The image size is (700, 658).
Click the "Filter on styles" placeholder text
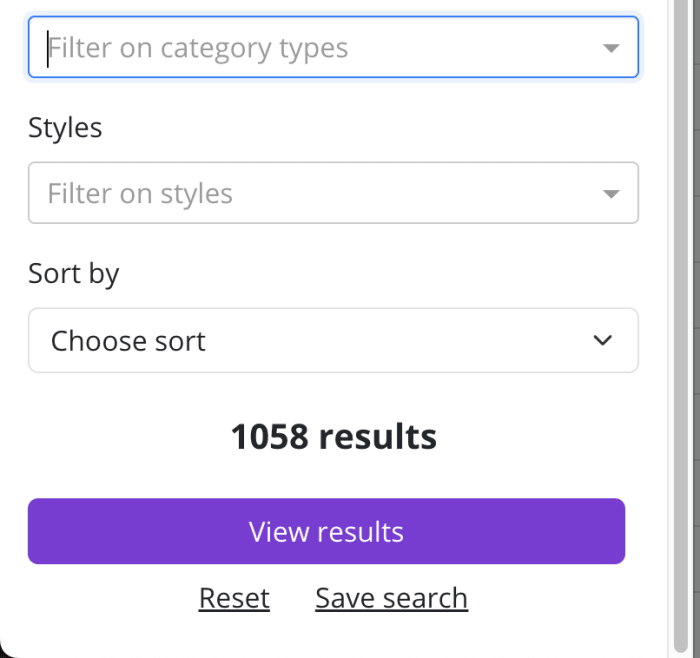(140, 194)
